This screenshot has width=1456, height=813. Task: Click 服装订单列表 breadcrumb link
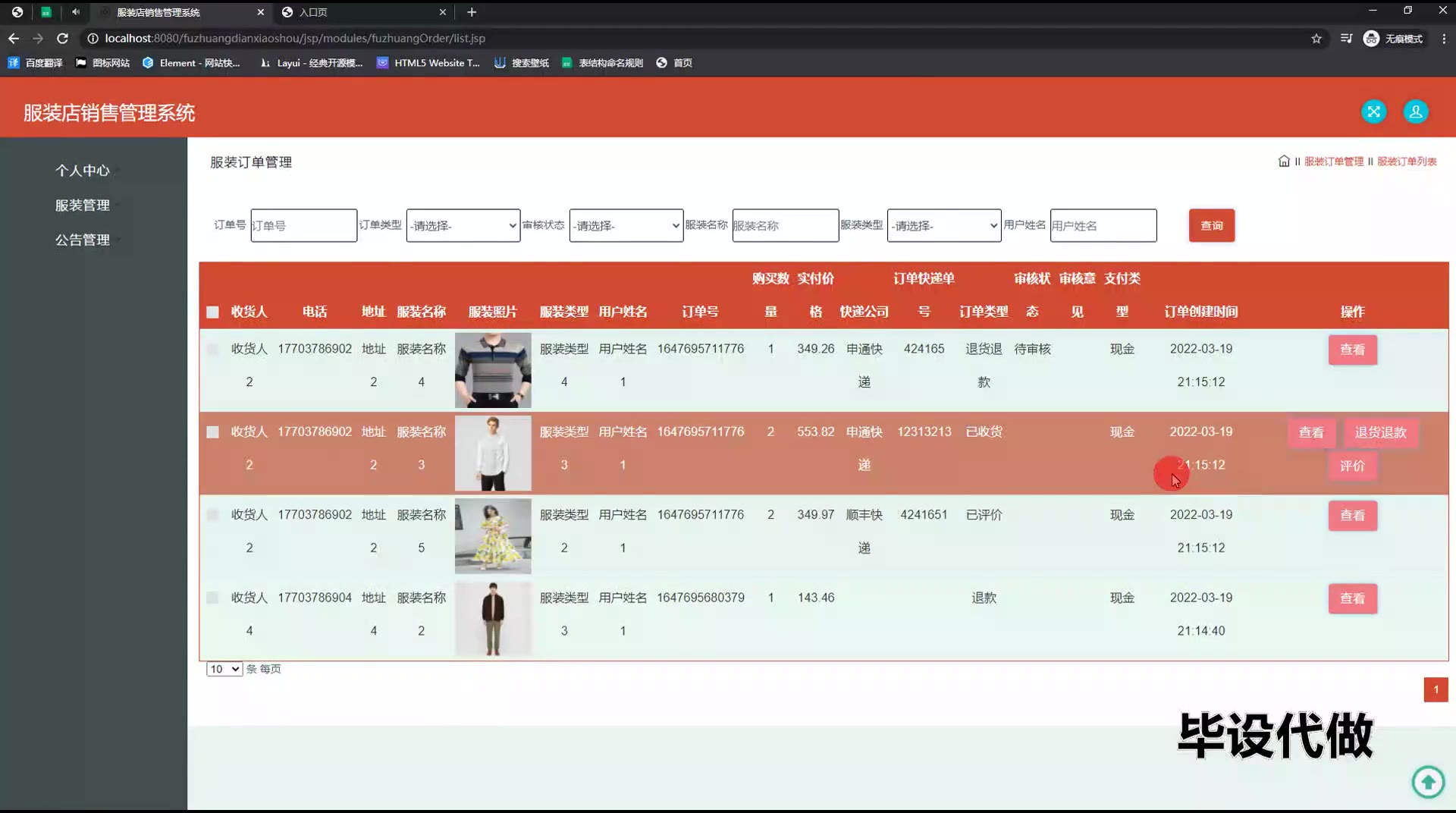(1407, 162)
